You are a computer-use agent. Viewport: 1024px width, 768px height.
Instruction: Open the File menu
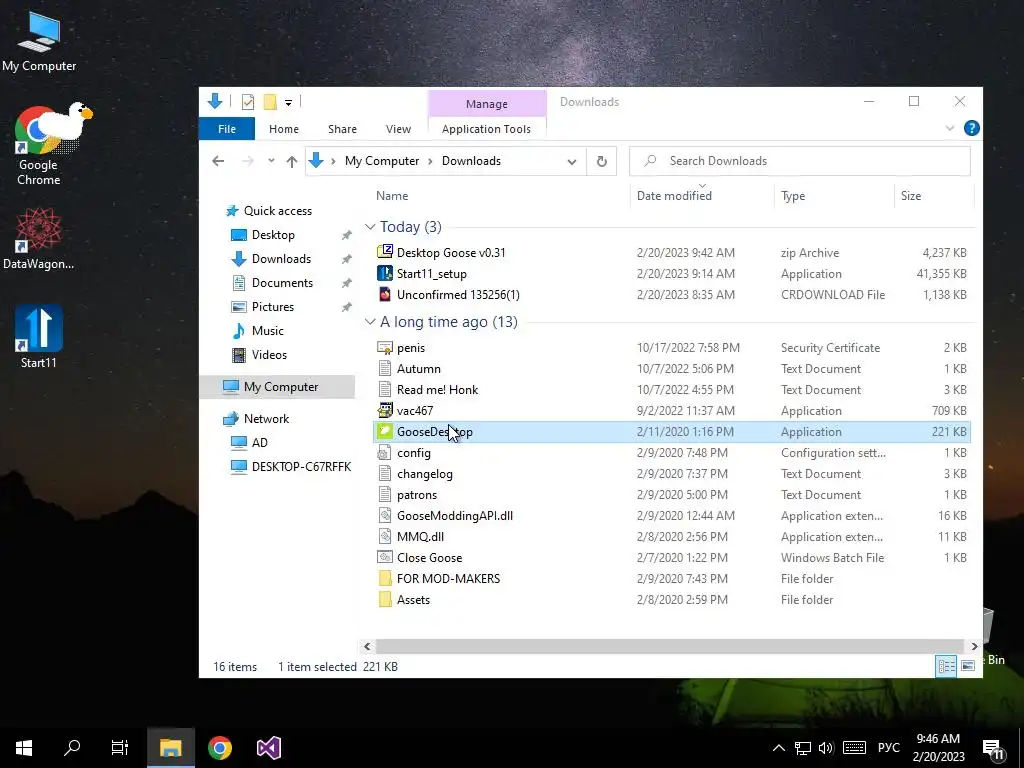click(x=227, y=129)
